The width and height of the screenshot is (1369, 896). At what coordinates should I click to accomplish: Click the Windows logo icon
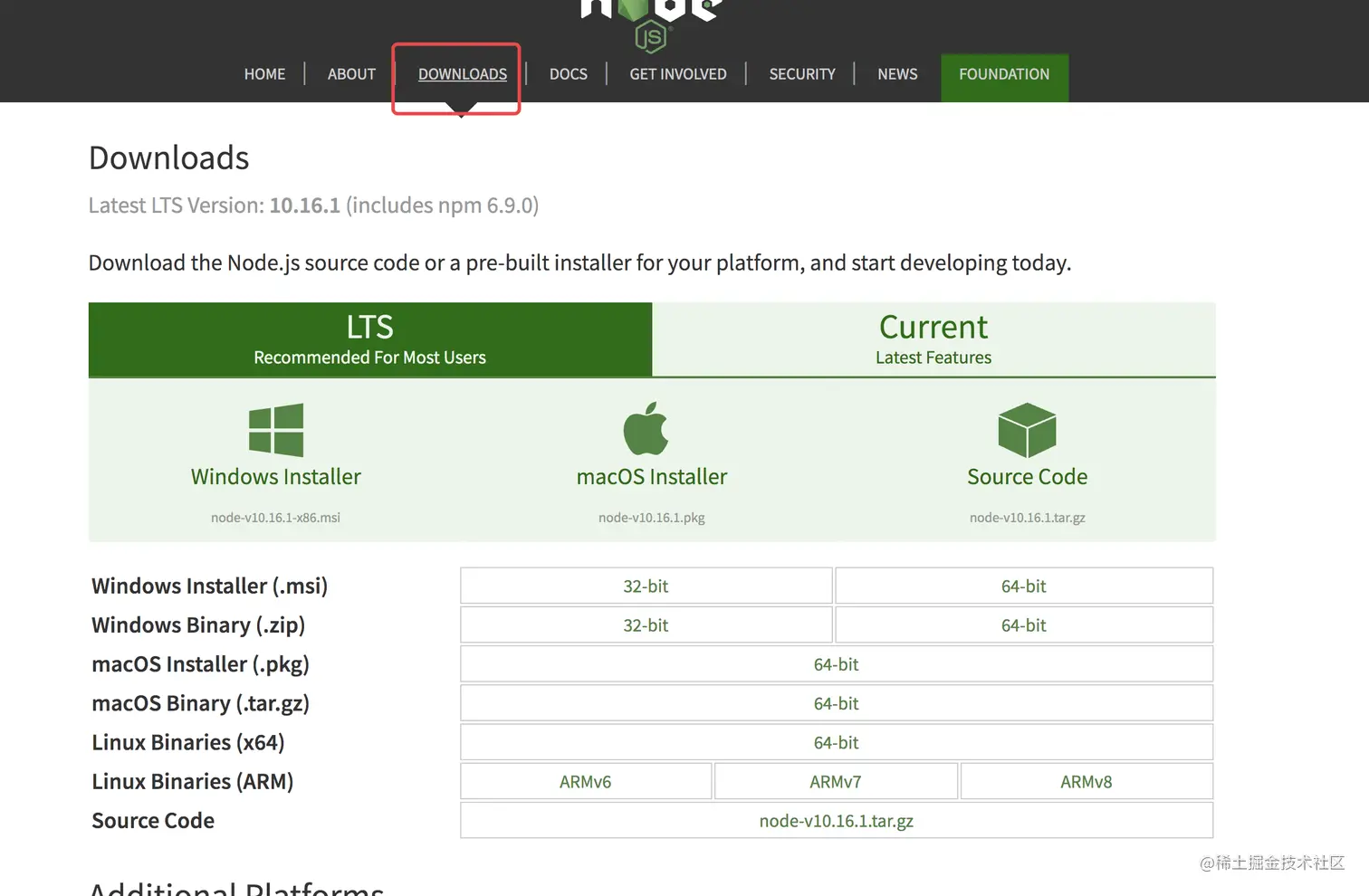coord(276,430)
